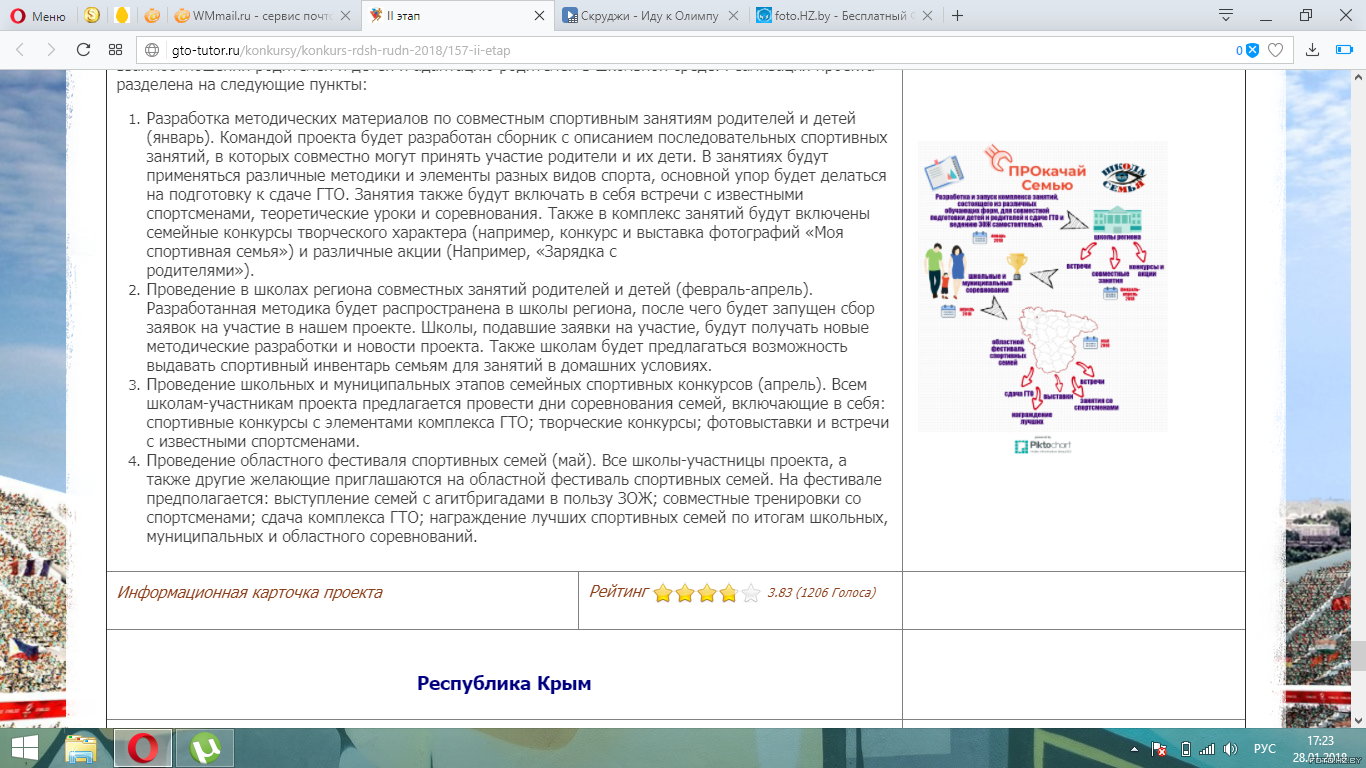Show hidden tray icons arrow

pyautogui.click(x=1135, y=748)
